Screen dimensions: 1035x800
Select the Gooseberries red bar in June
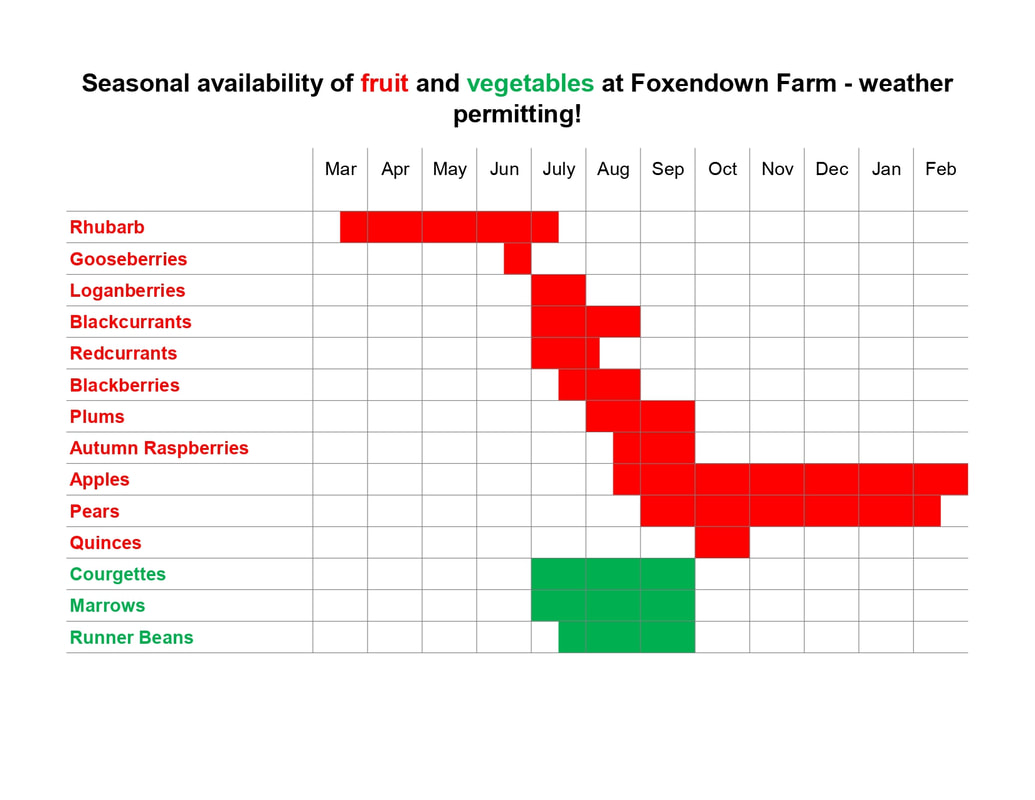pyautogui.click(x=518, y=259)
